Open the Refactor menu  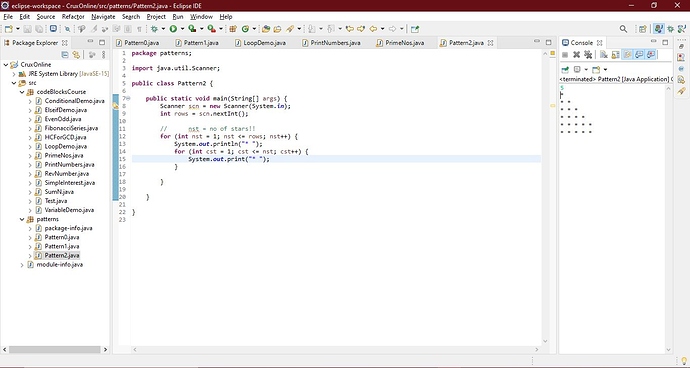[x=73, y=17]
